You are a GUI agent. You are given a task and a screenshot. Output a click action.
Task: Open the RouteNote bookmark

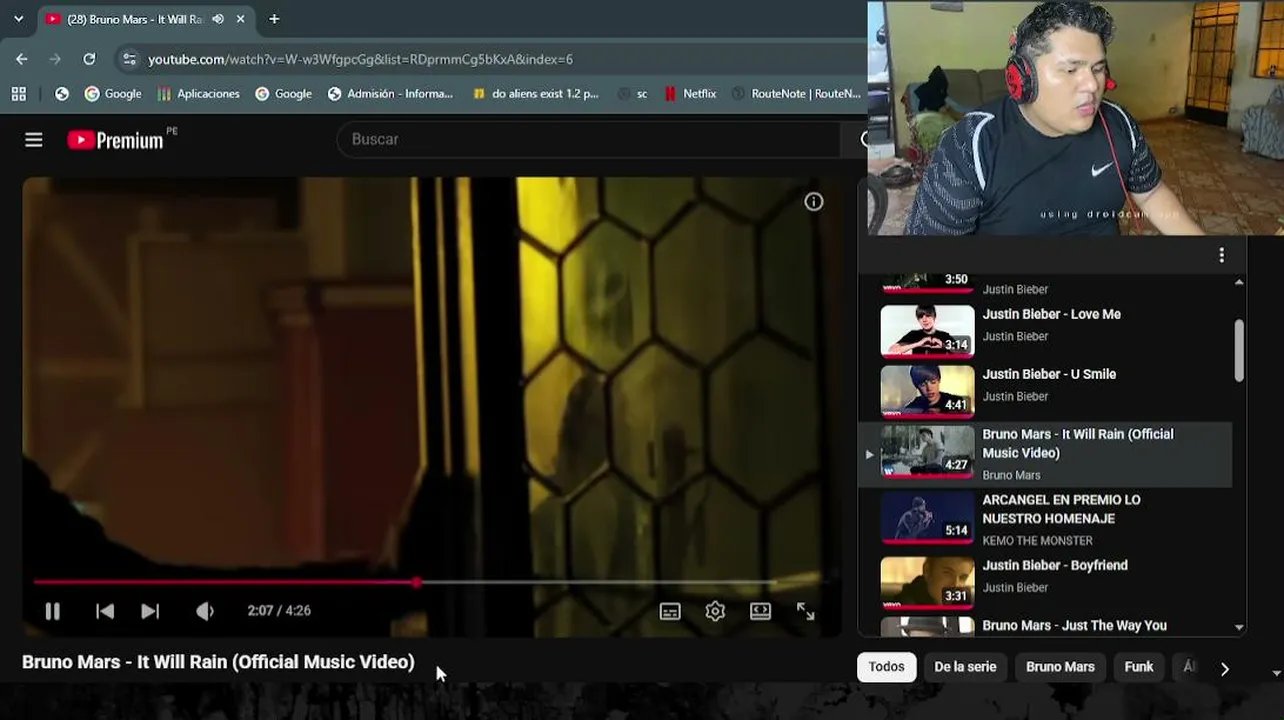click(x=797, y=94)
